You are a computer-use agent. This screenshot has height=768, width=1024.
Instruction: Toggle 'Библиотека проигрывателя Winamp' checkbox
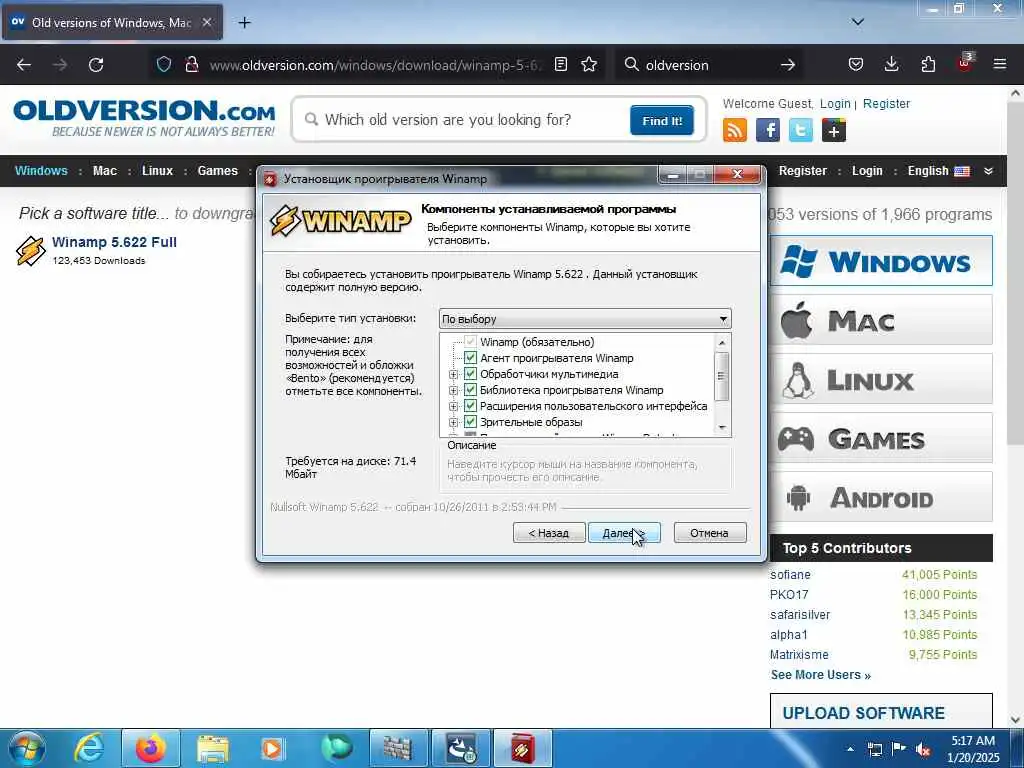coord(470,390)
